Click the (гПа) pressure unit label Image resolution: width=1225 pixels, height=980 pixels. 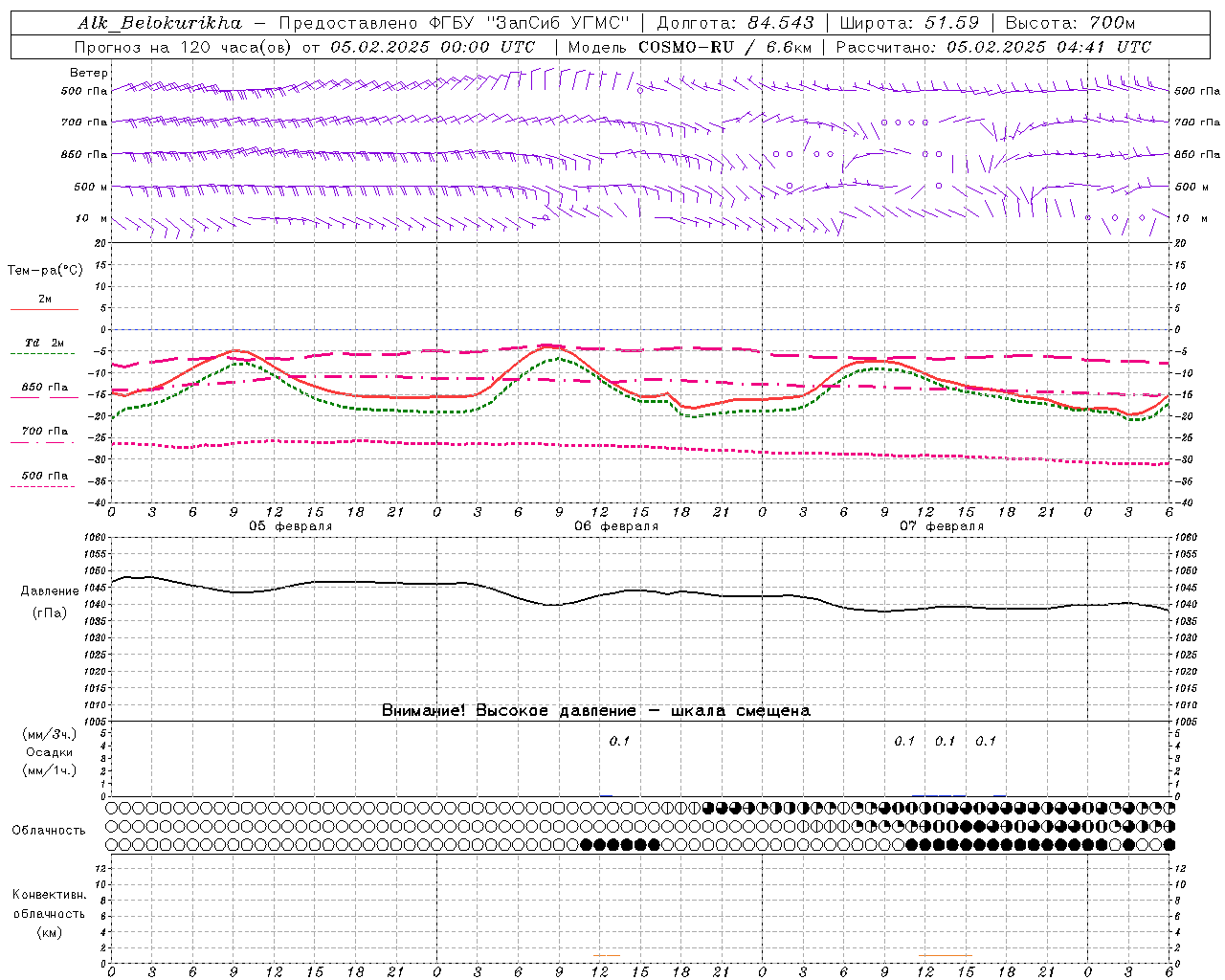(50, 613)
